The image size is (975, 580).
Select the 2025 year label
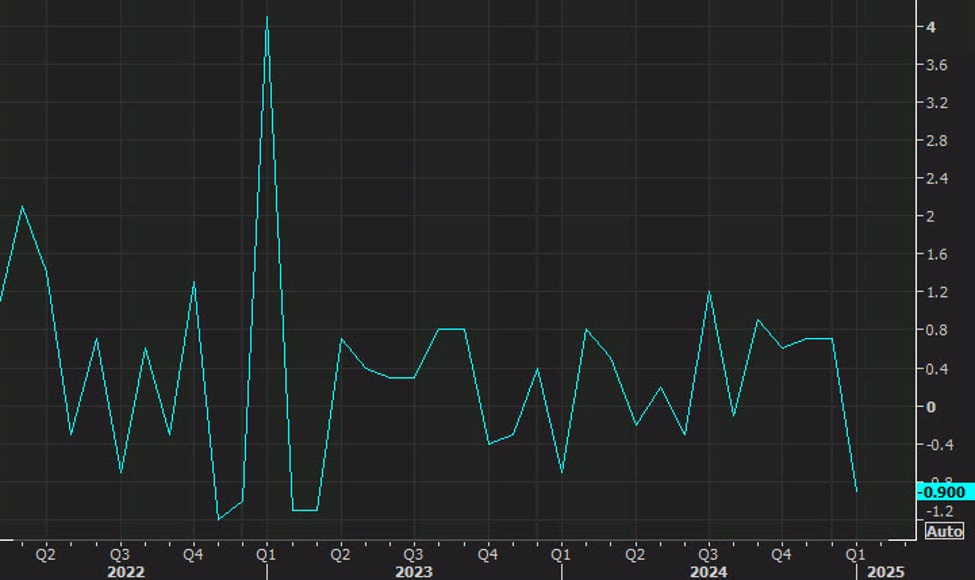(x=887, y=572)
